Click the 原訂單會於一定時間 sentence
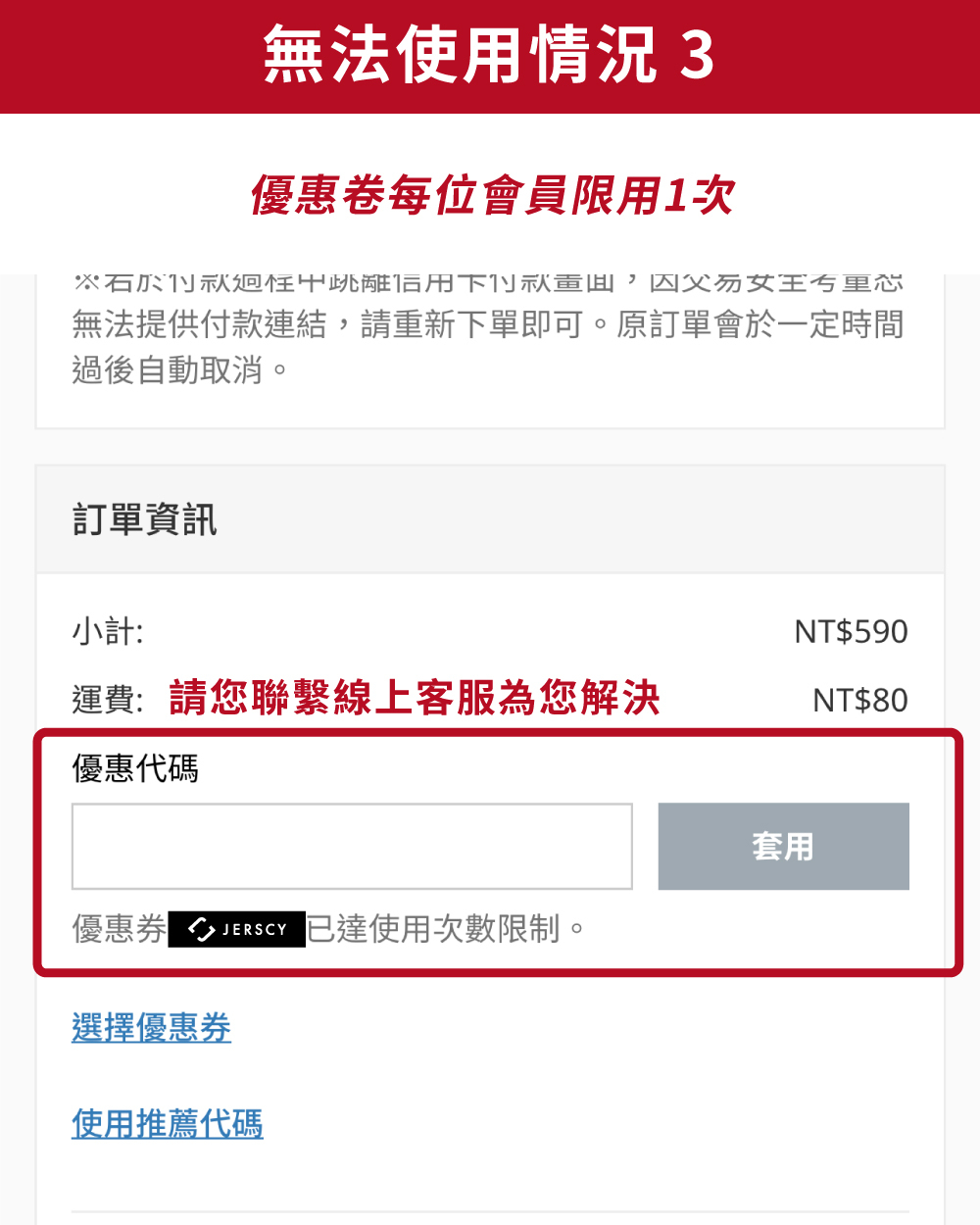 coord(759,324)
